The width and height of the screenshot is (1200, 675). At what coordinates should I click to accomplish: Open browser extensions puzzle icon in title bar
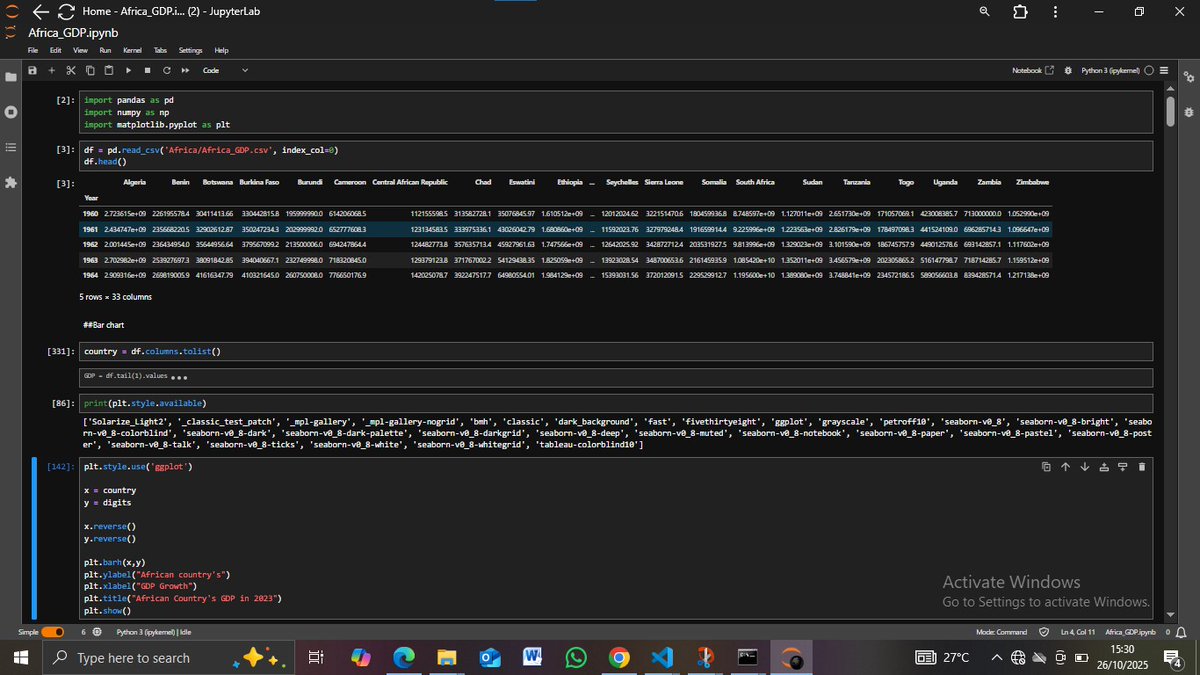pyautogui.click(x=1020, y=12)
